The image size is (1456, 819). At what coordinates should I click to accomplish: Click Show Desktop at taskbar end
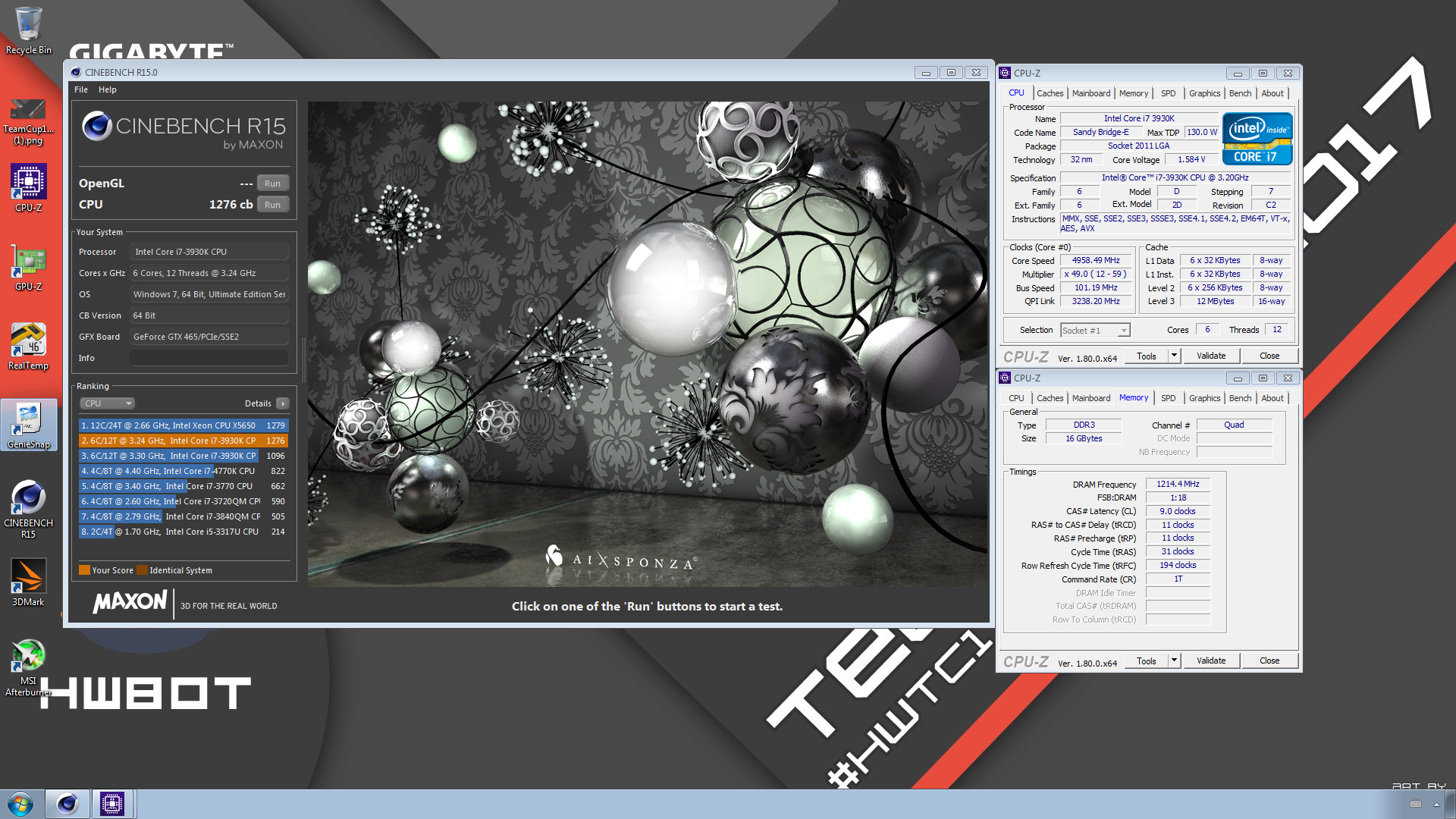point(1451,804)
